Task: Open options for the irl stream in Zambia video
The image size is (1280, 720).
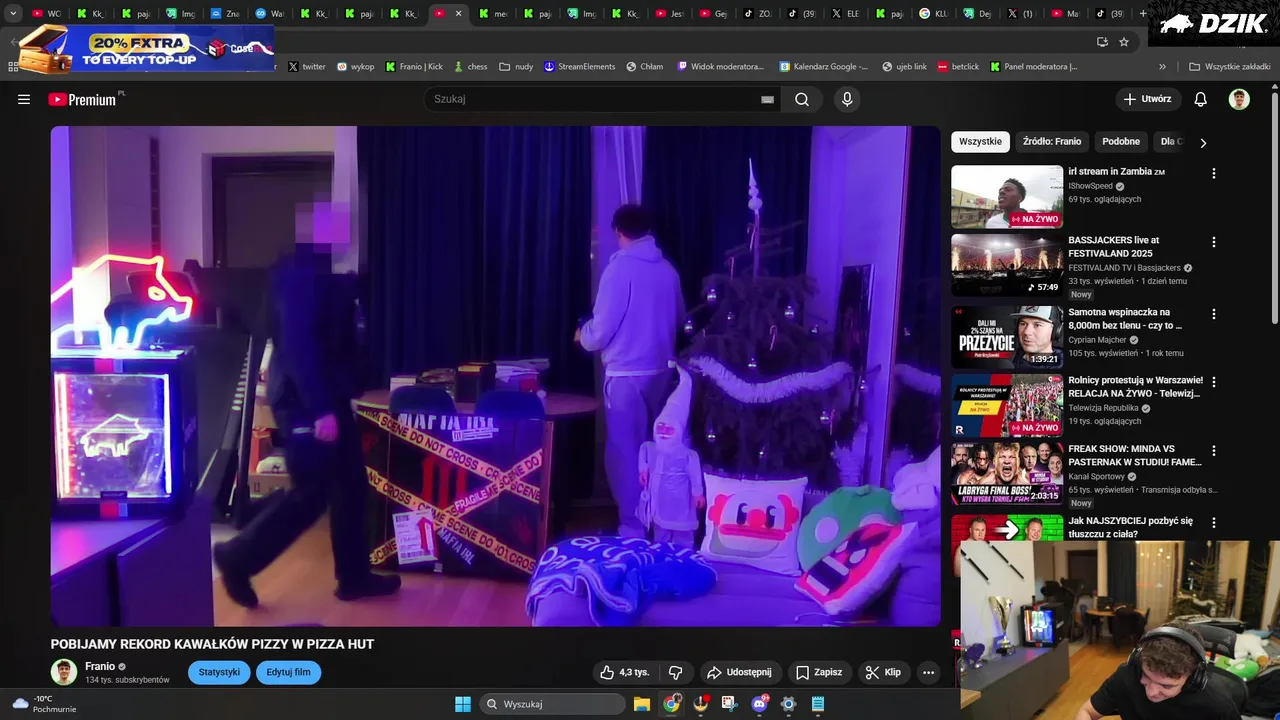Action: 1214,173
